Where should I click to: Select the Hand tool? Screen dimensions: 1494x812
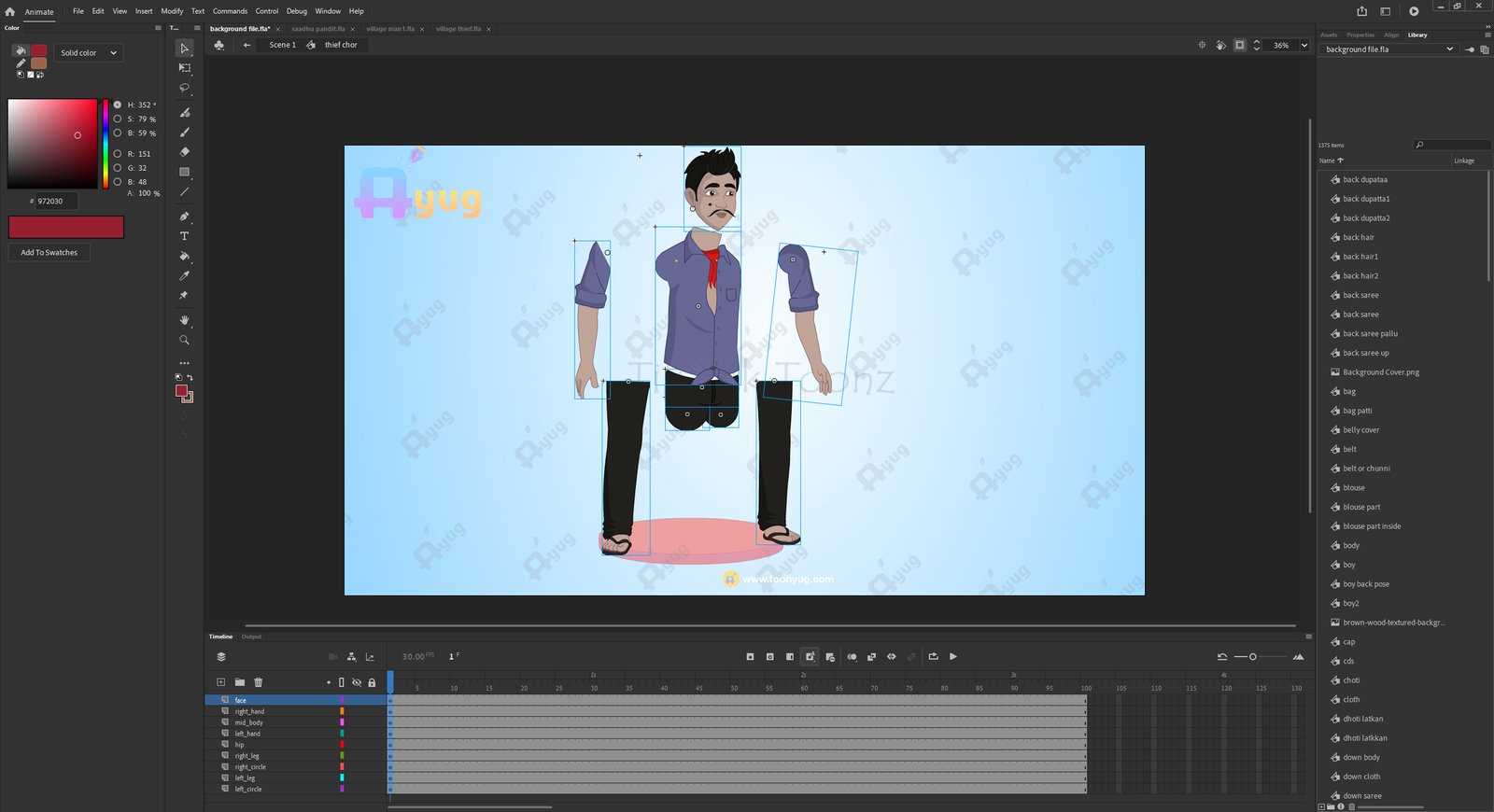184,320
